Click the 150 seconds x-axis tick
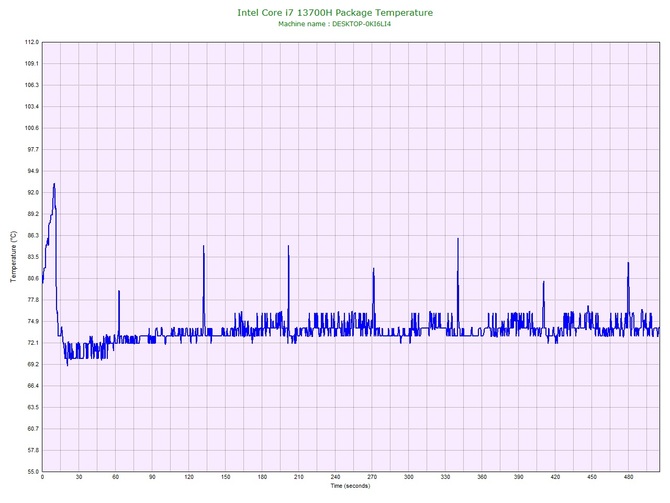The image size is (670, 503). (x=226, y=477)
